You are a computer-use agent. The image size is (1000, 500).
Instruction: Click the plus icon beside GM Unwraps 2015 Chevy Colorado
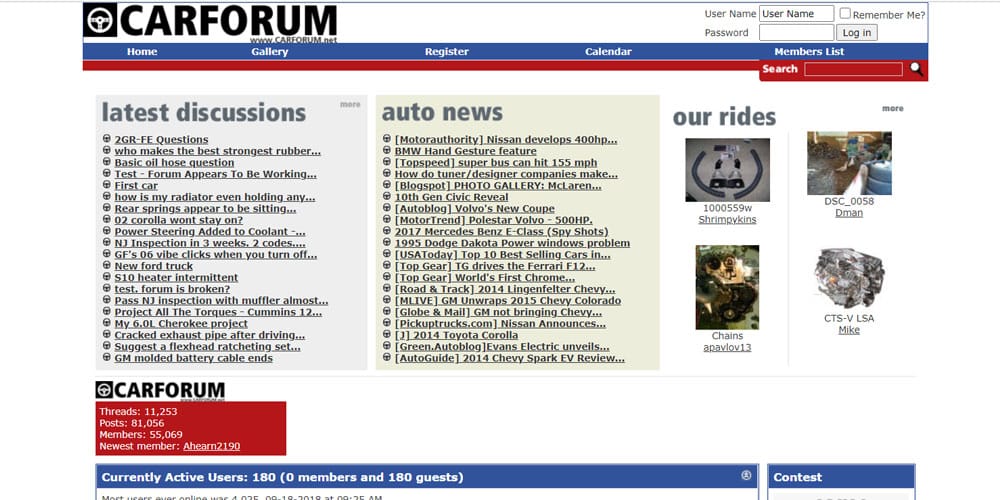pyautogui.click(x=386, y=299)
